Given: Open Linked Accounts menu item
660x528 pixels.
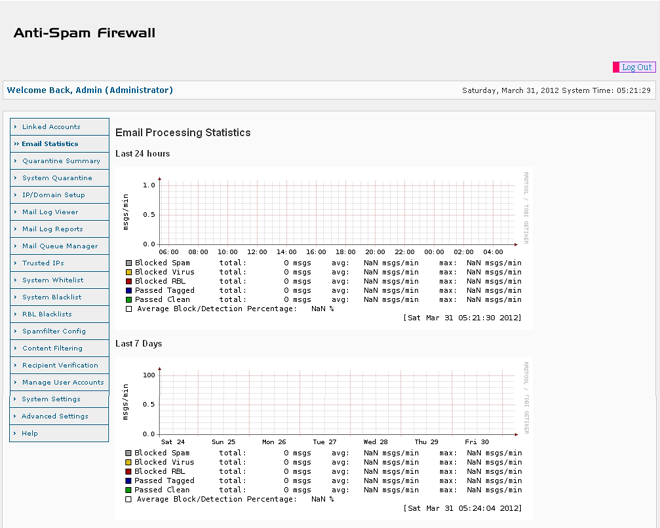Looking at the screenshot, I should (60, 127).
